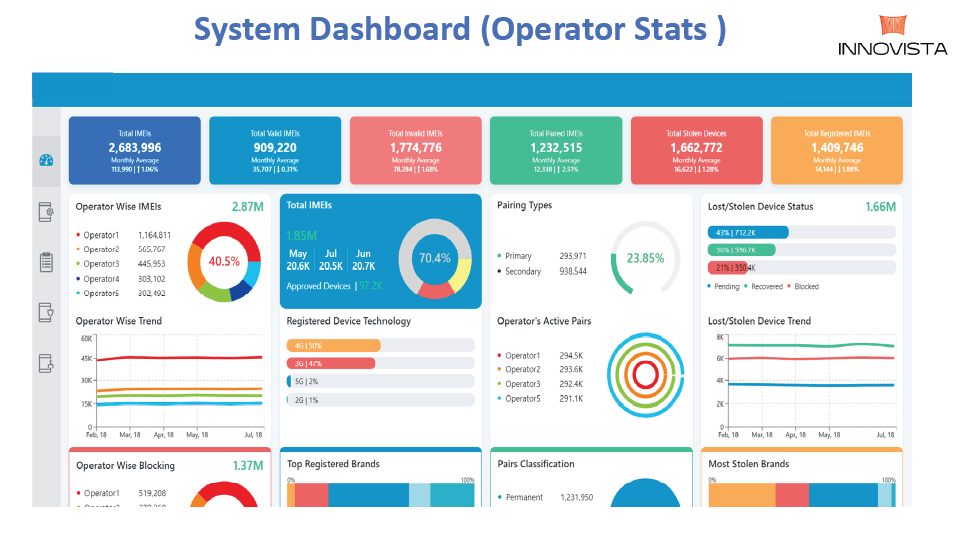
Task: Click the 23.85% pairing gauge
Action: (x=645, y=257)
